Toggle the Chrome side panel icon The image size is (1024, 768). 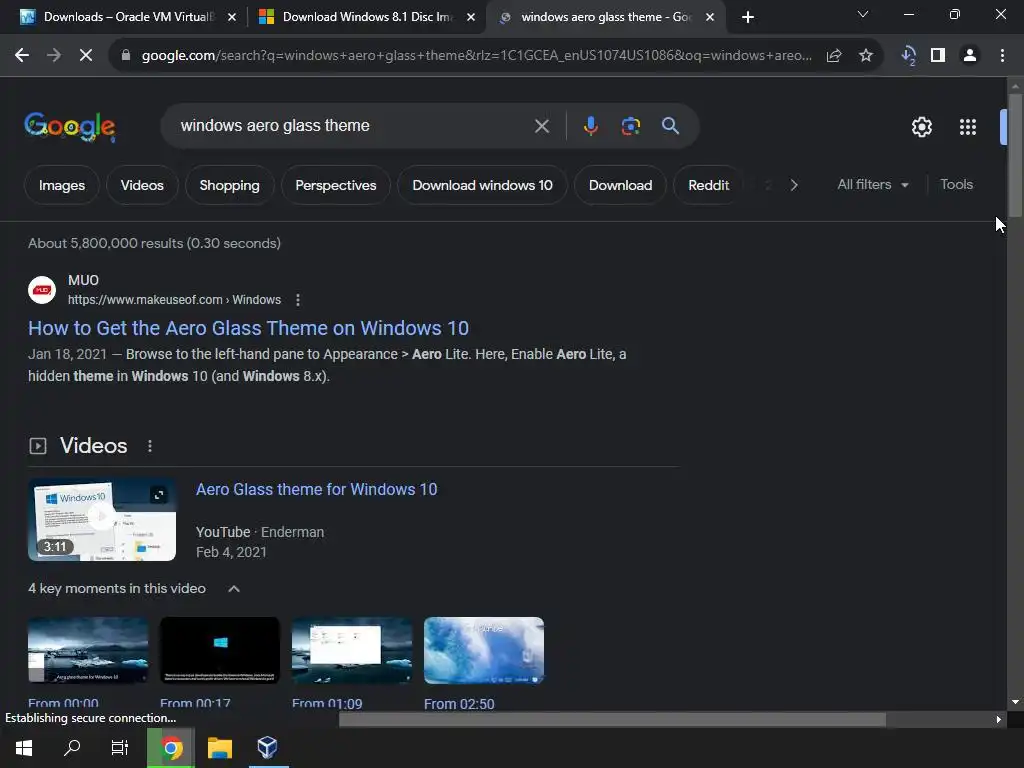[x=938, y=56]
